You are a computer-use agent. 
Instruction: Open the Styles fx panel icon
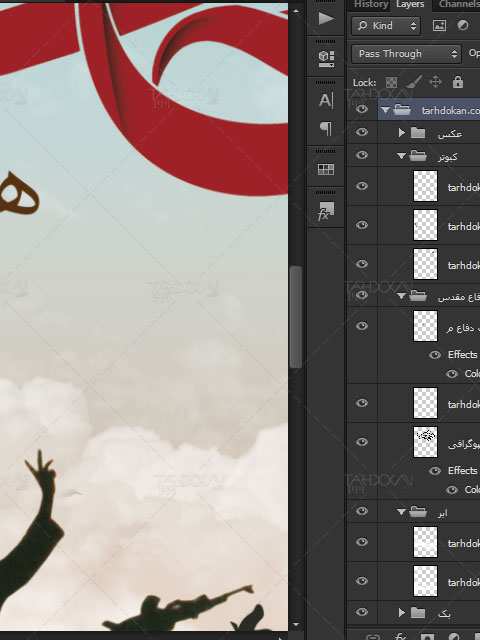coord(326,211)
